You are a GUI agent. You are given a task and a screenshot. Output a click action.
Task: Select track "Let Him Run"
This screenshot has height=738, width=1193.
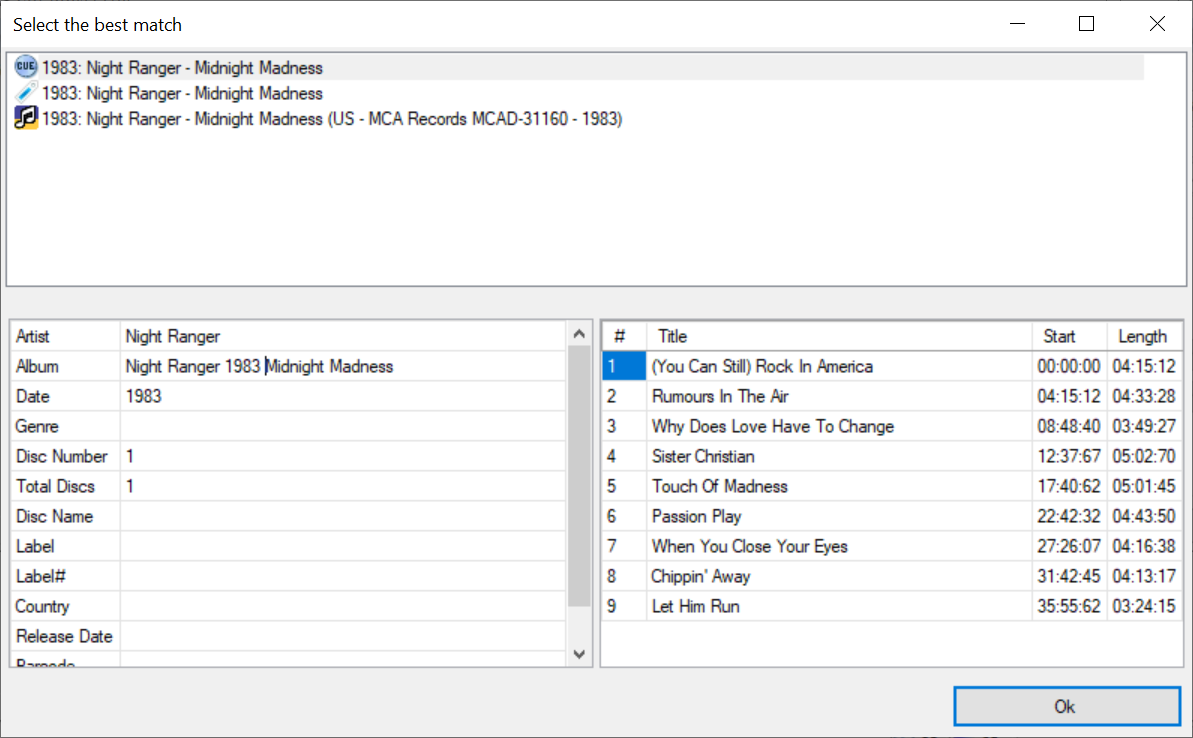tap(695, 606)
